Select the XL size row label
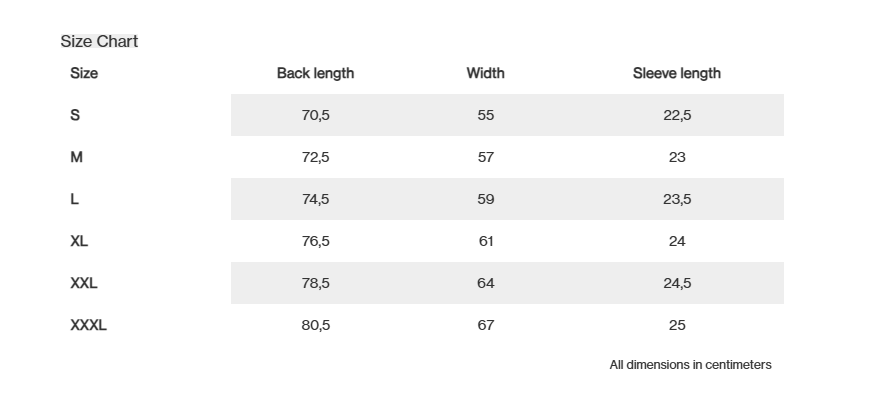Screen dimensions: 878x404 pyautogui.click(x=79, y=241)
